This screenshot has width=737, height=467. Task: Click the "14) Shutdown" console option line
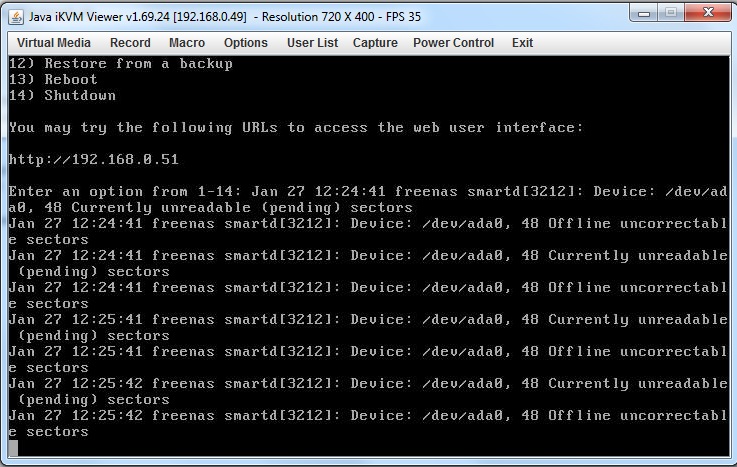[x=62, y=96]
